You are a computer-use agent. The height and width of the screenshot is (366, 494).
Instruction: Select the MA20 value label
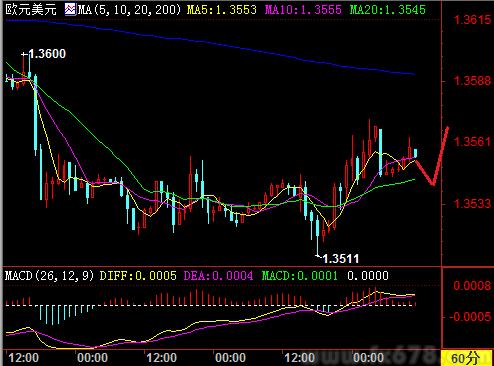388,10
